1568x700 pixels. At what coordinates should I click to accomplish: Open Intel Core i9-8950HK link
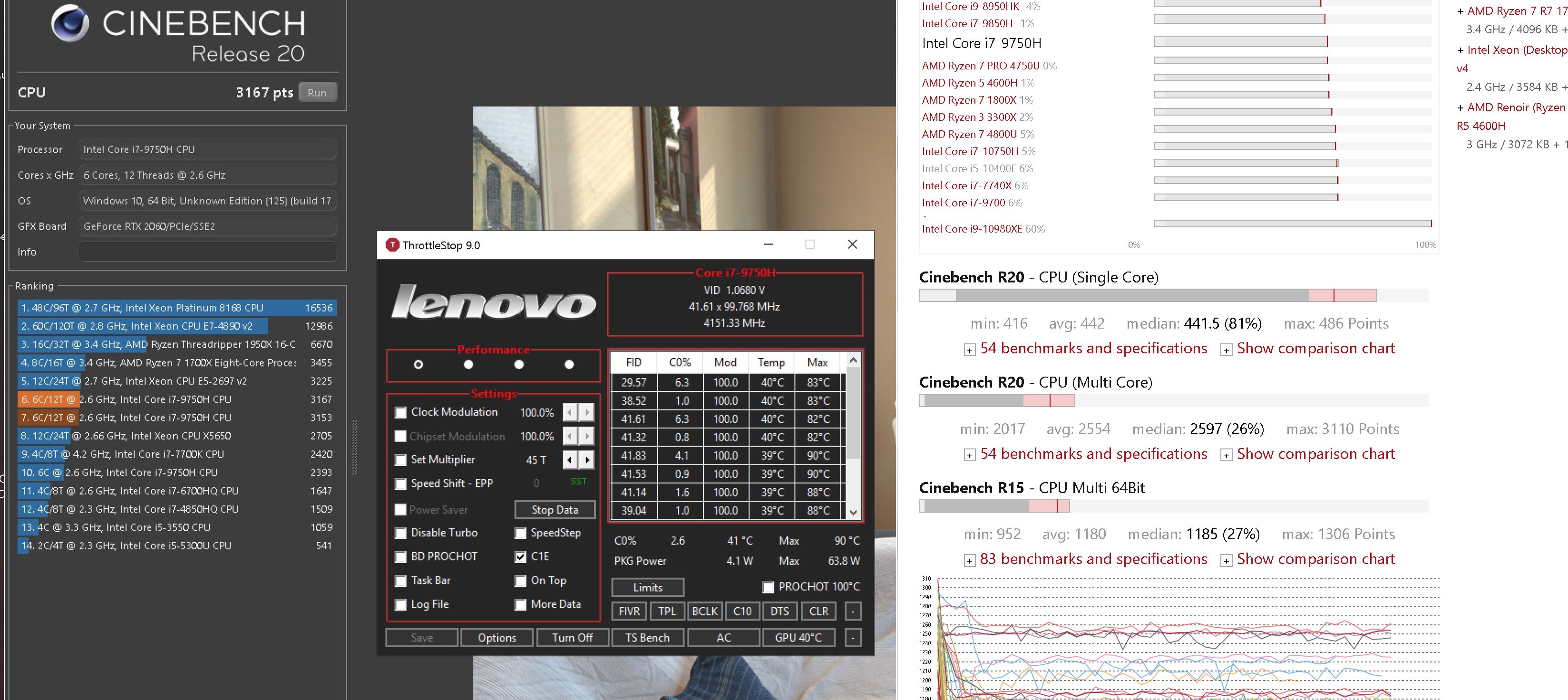click(971, 7)
